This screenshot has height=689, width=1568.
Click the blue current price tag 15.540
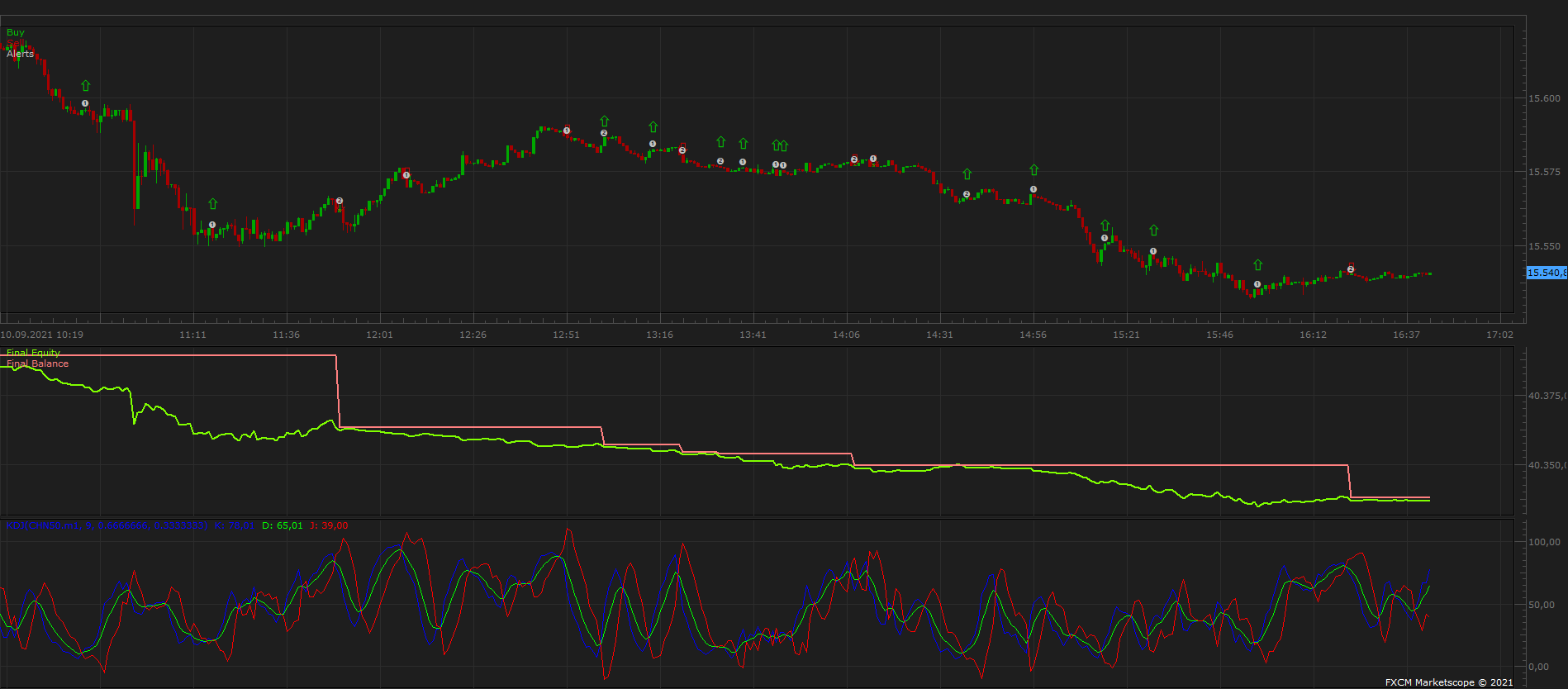pyautogui.click(x=1547, y=273)
